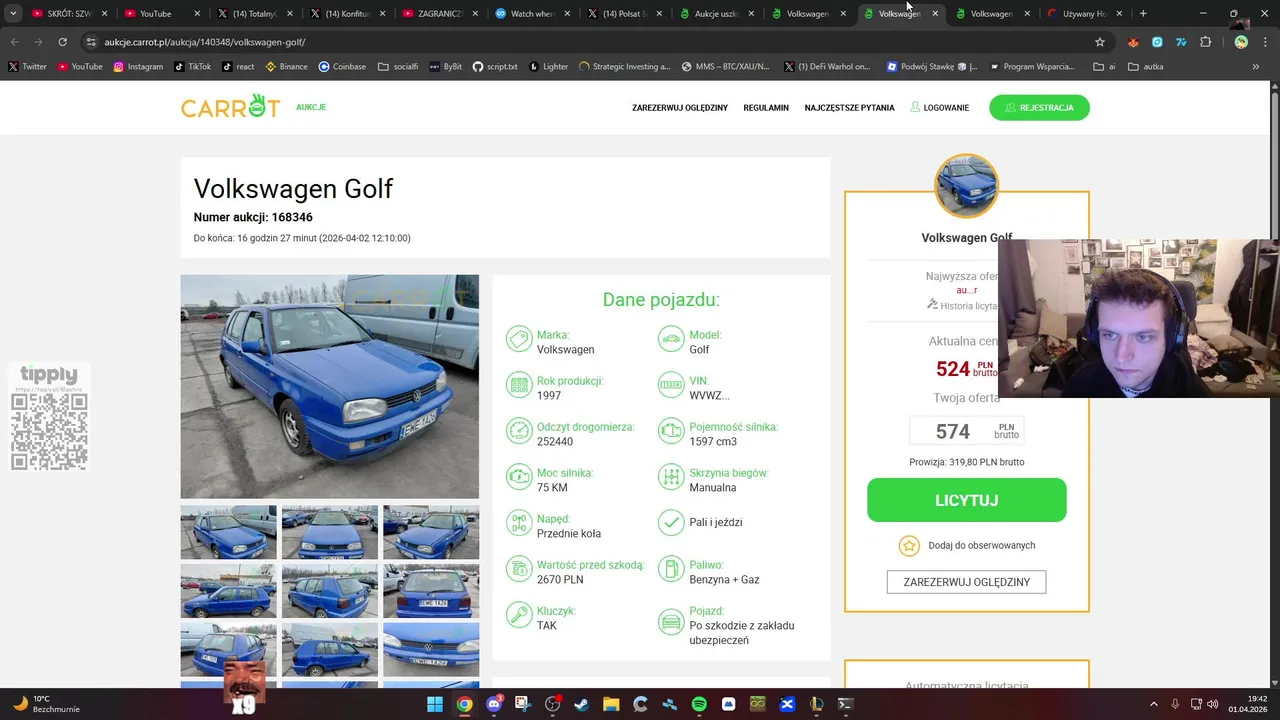
Task: Open the MetaMask fox extension
Action: [1133, 42]
